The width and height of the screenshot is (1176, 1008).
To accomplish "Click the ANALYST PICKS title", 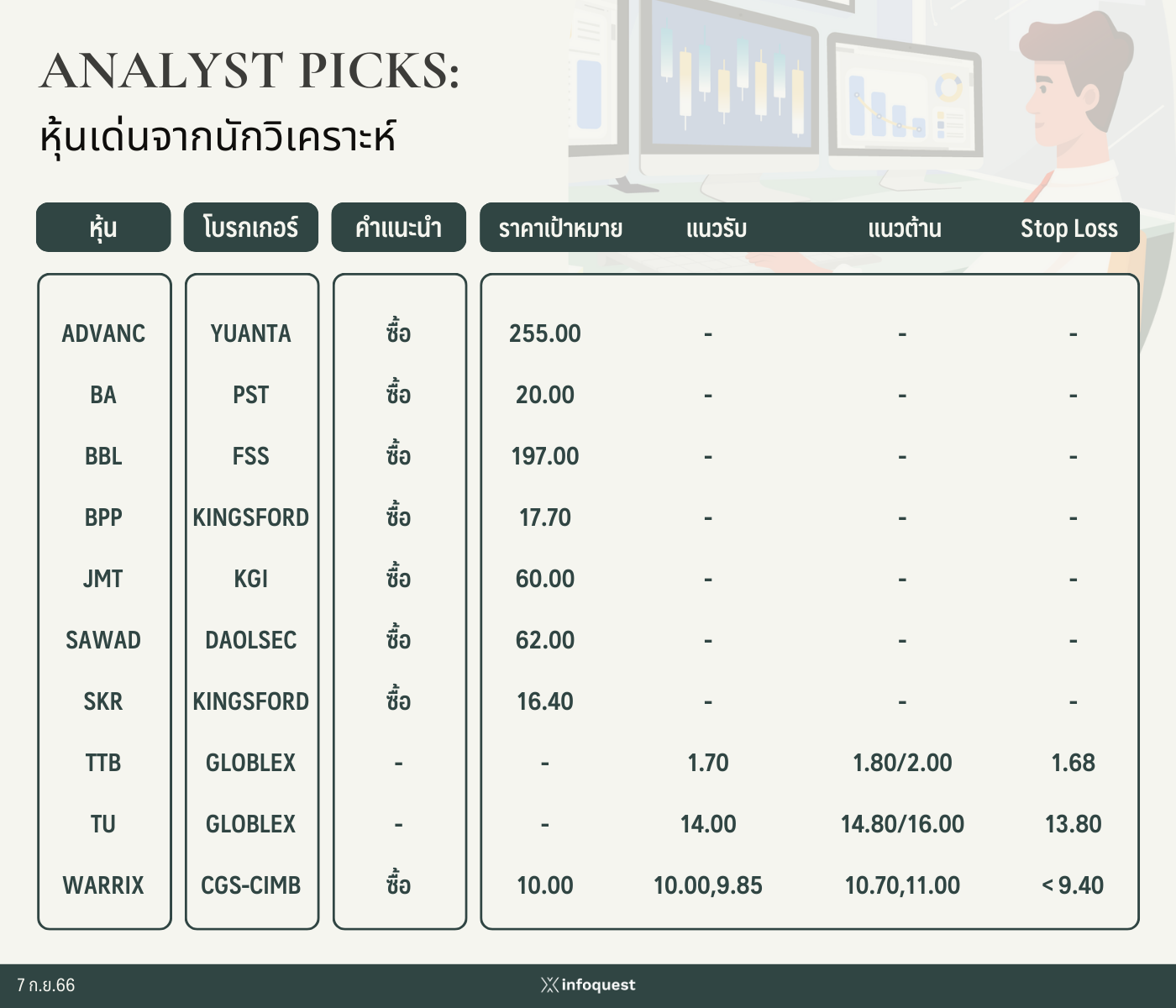I will (x=249, y=71).
